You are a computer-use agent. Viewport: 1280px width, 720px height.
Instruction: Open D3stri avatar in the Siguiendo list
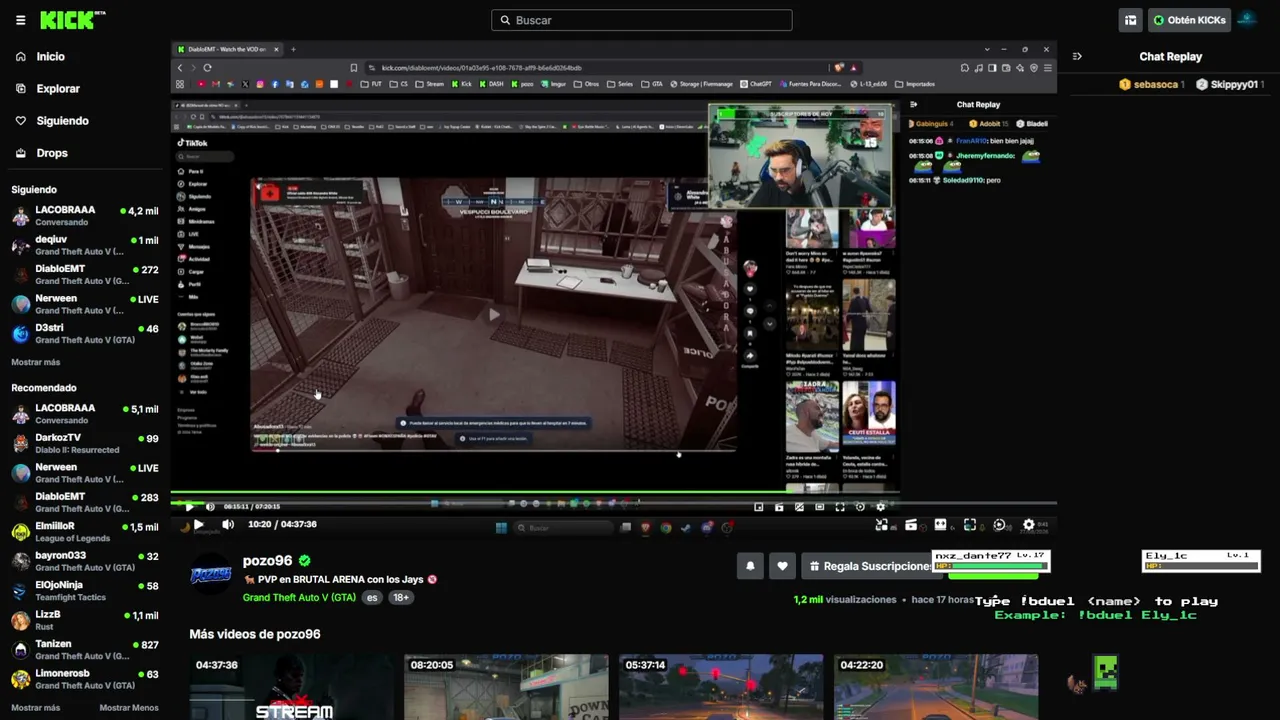(20, 334)
